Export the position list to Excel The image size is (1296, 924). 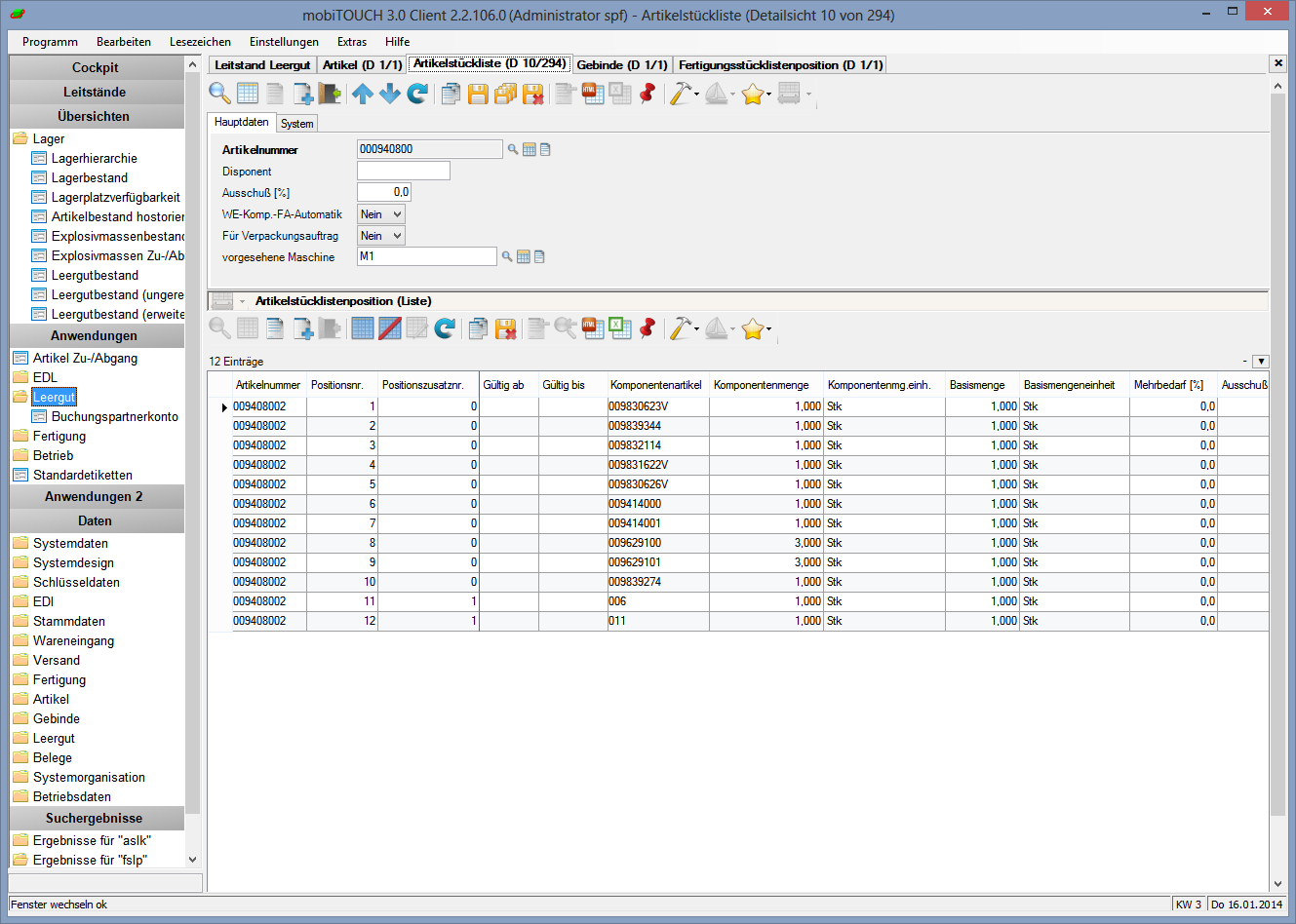pyautogui.click(x=620, y=328)
